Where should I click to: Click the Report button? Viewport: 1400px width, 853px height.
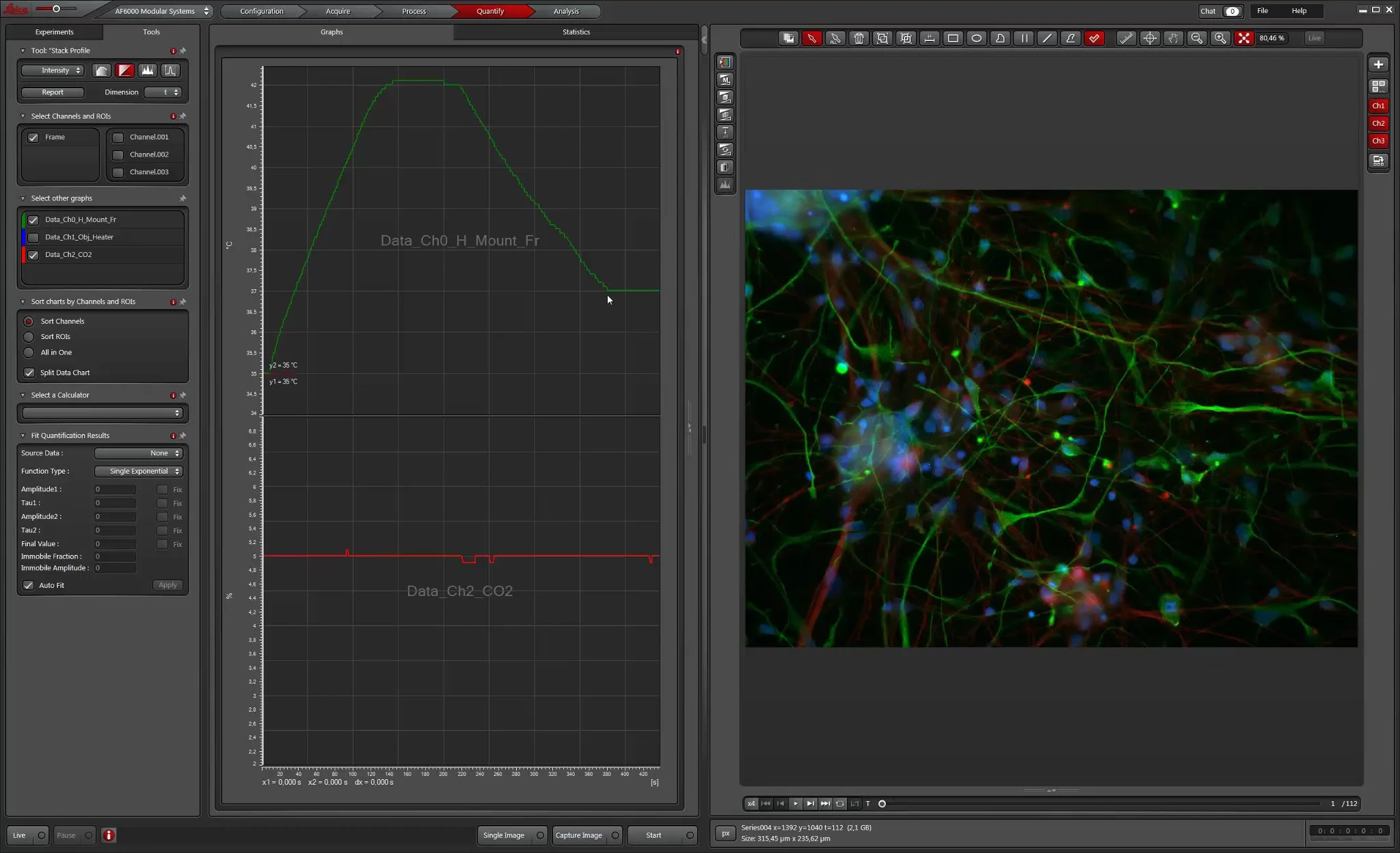click(52, 92)
